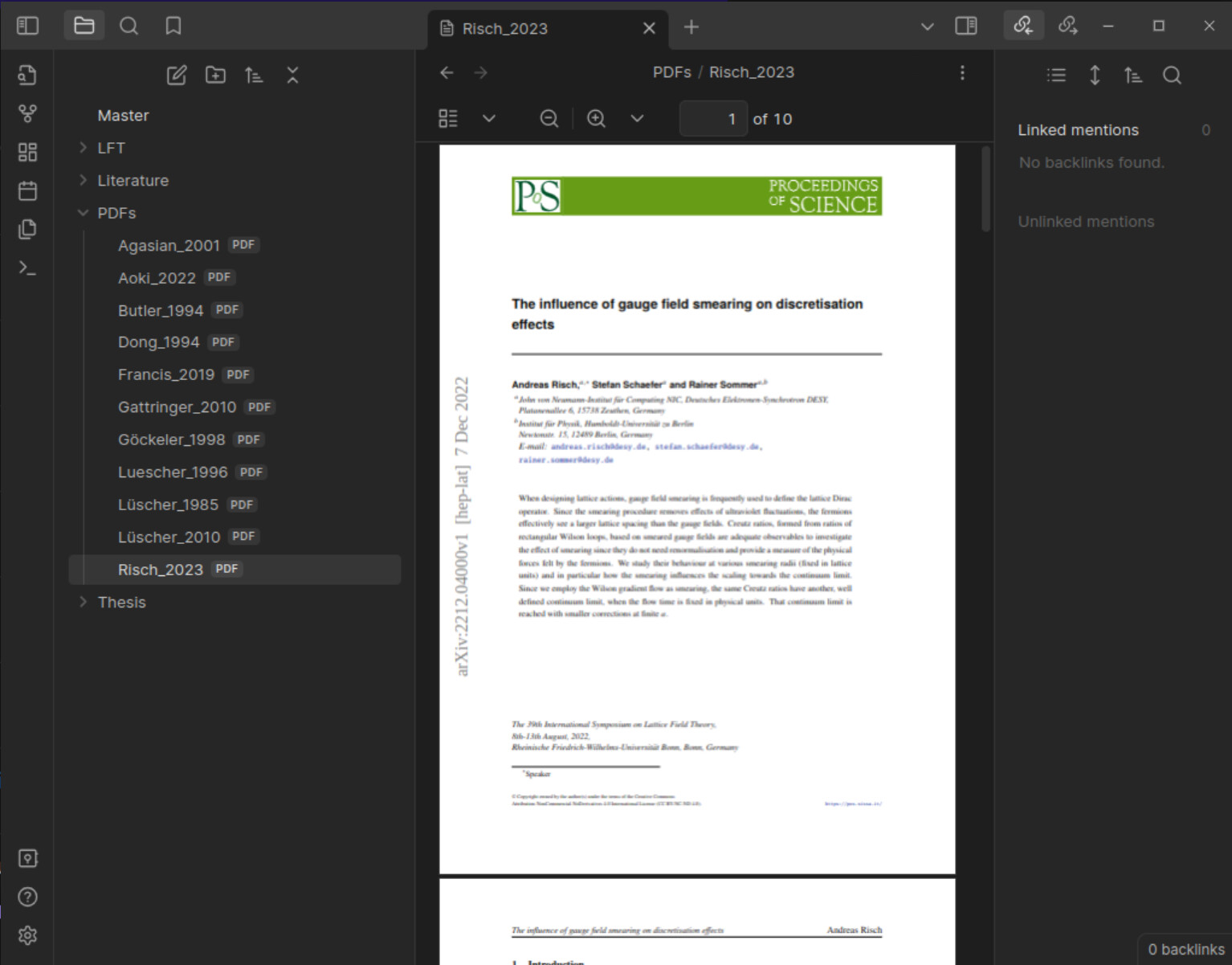Navigate back in history
This screenshot has width=1232, height=965.
point(447,72)
